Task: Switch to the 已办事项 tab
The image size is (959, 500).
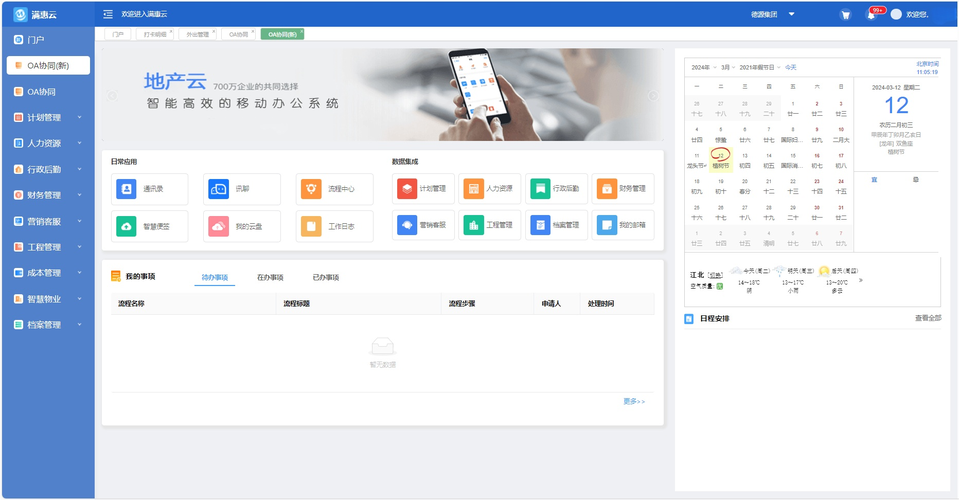Action: coord(325,277)
